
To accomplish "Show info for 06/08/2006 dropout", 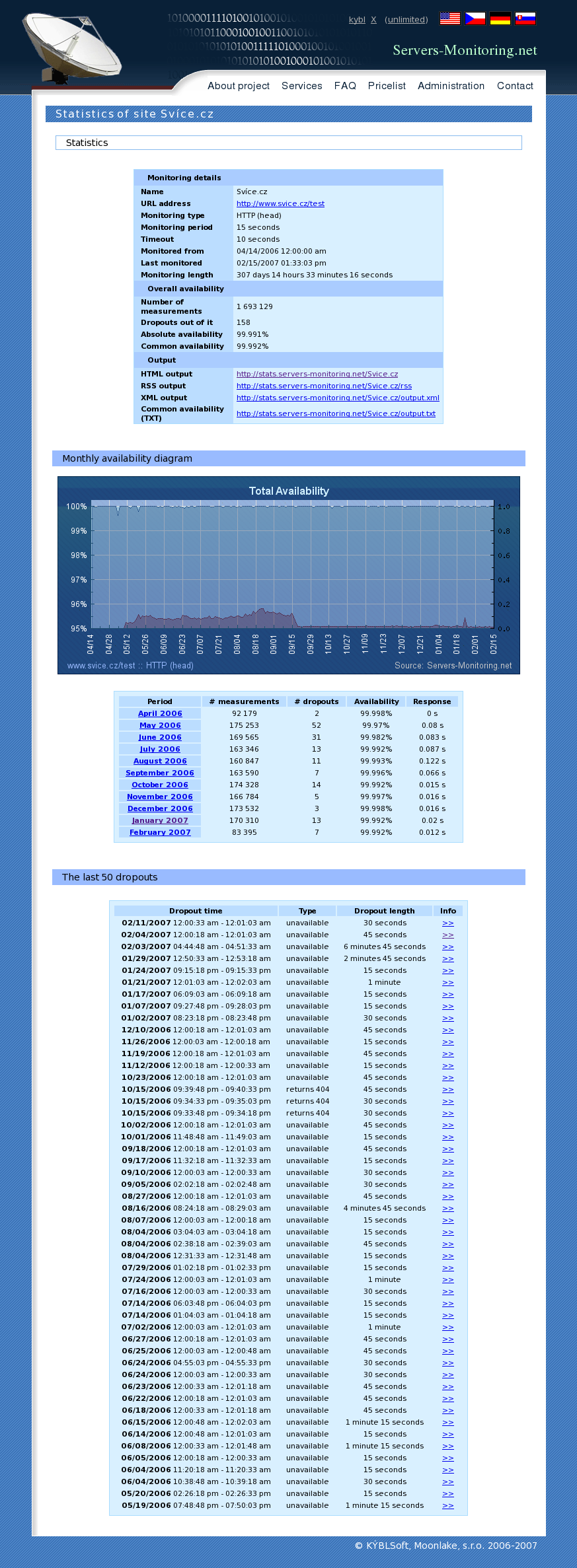I will [448, 1446].
